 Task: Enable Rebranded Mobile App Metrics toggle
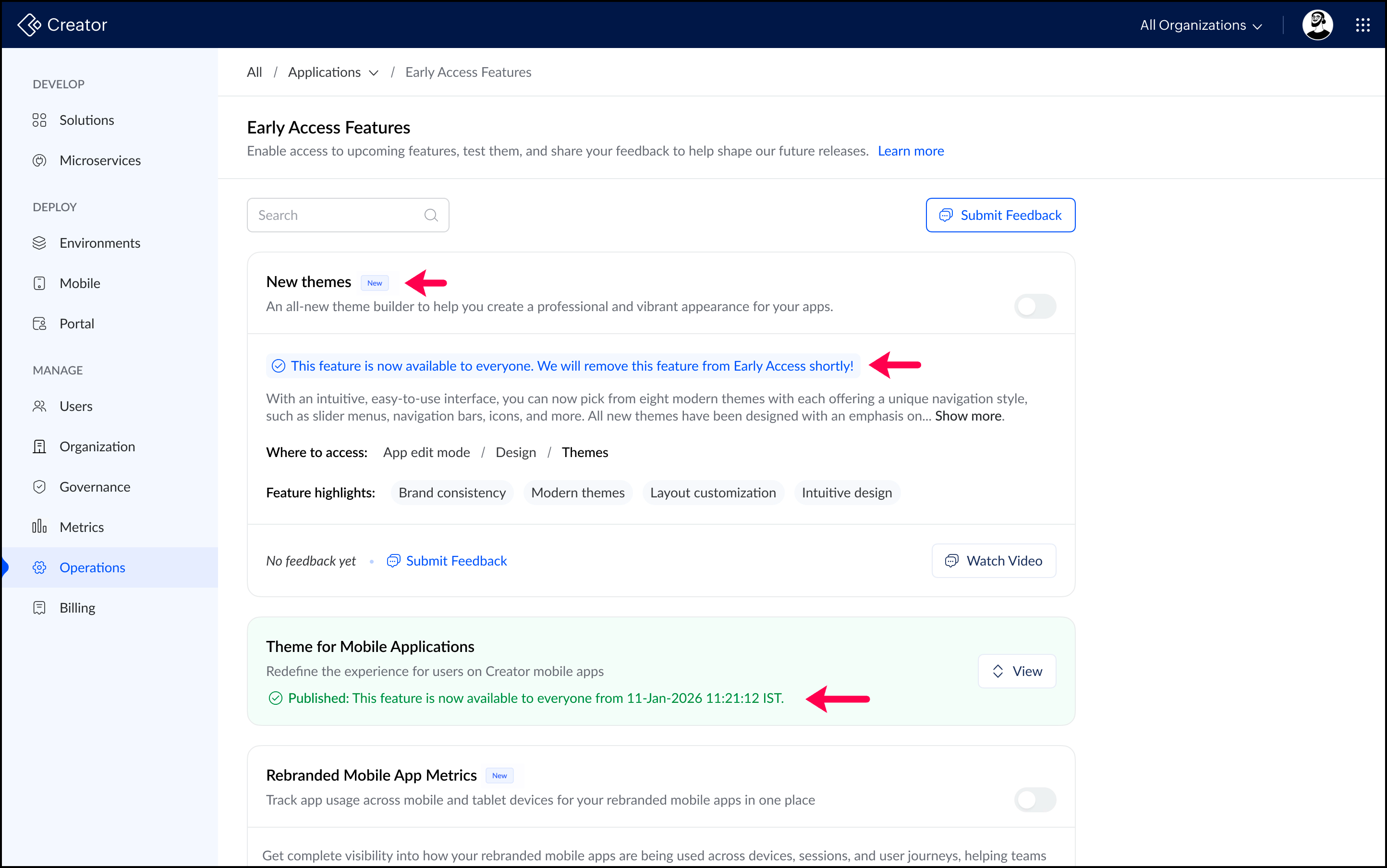click(1034, 800)
